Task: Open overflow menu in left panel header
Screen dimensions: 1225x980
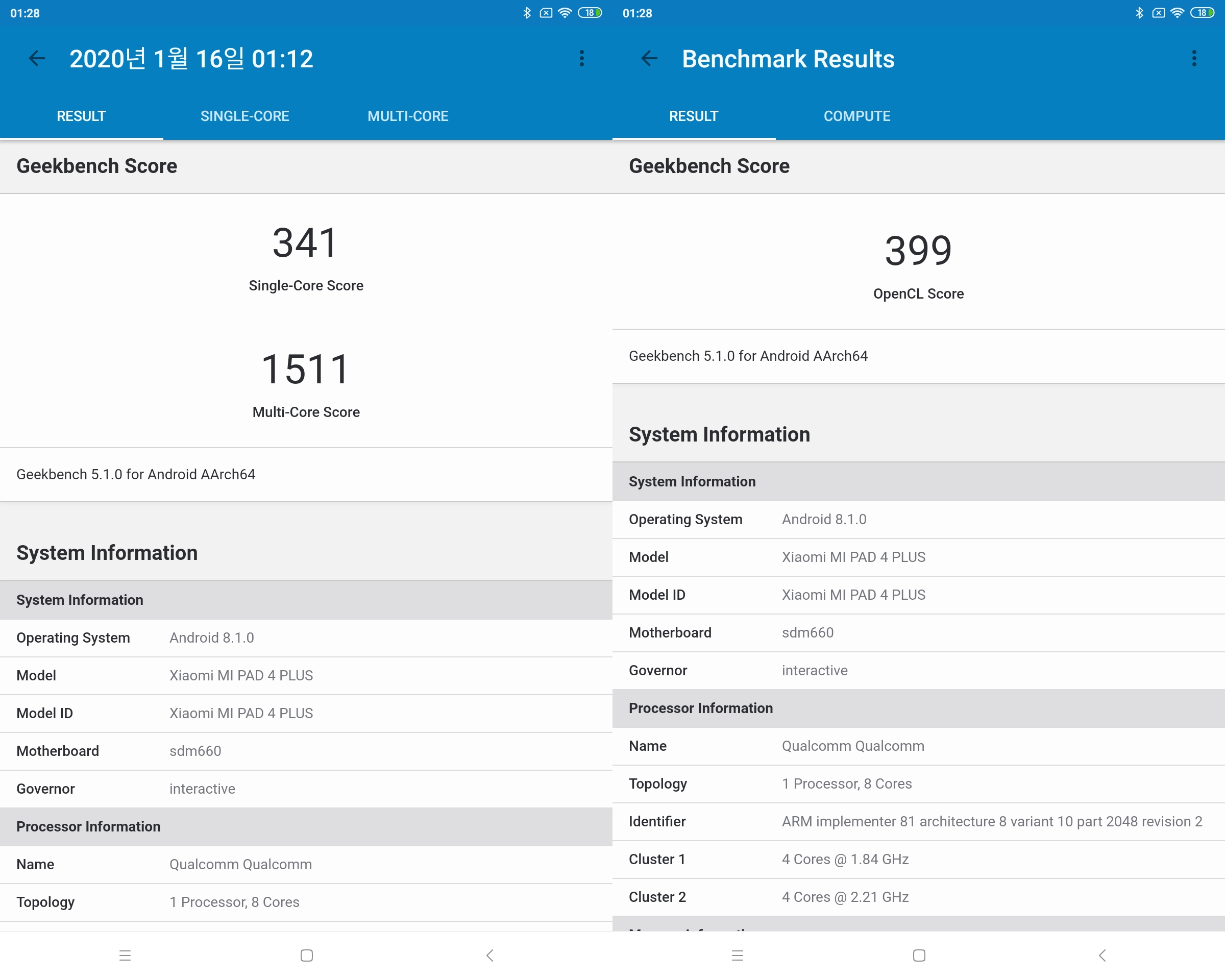Action: tap(581, 58)
